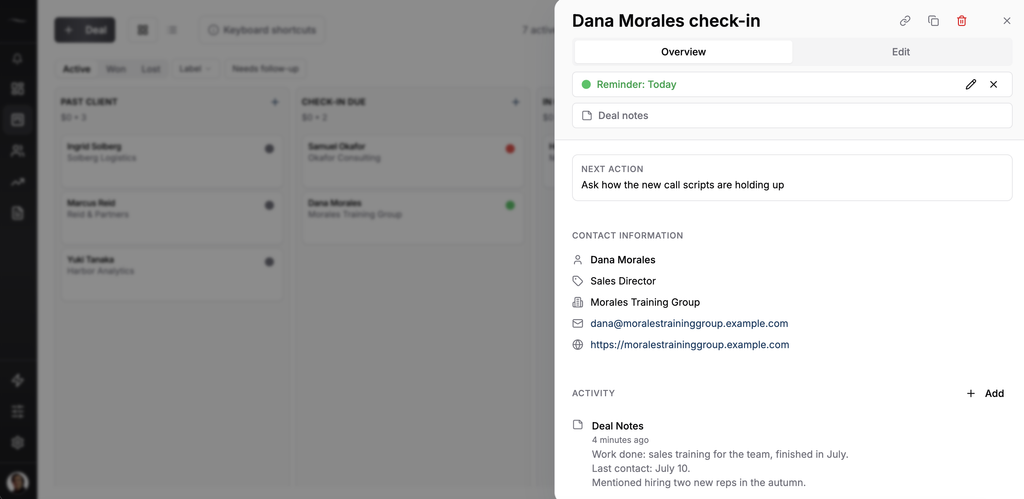1024x499 pixels.
Task: Open the analytics trend icon in sidebar
Action: point(18,182)
